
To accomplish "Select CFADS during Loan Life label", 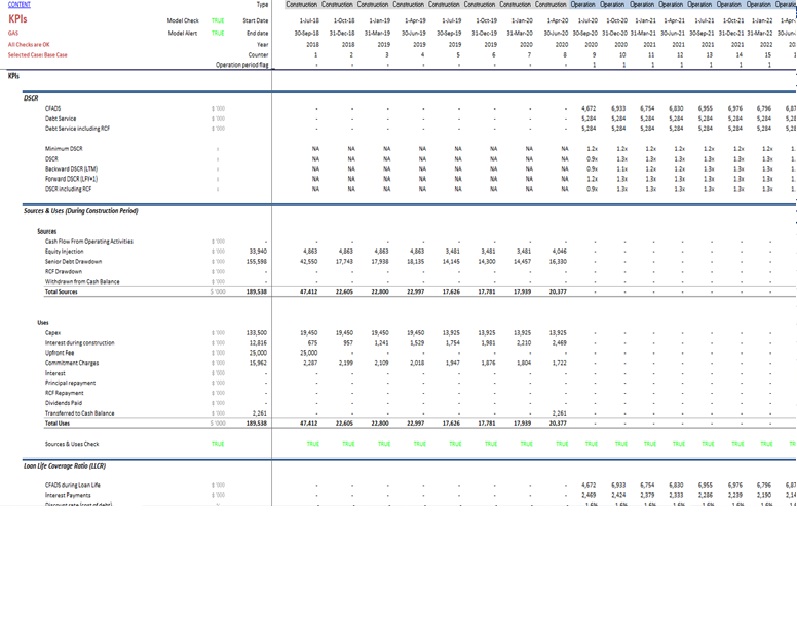I will (x=73, y=485).
